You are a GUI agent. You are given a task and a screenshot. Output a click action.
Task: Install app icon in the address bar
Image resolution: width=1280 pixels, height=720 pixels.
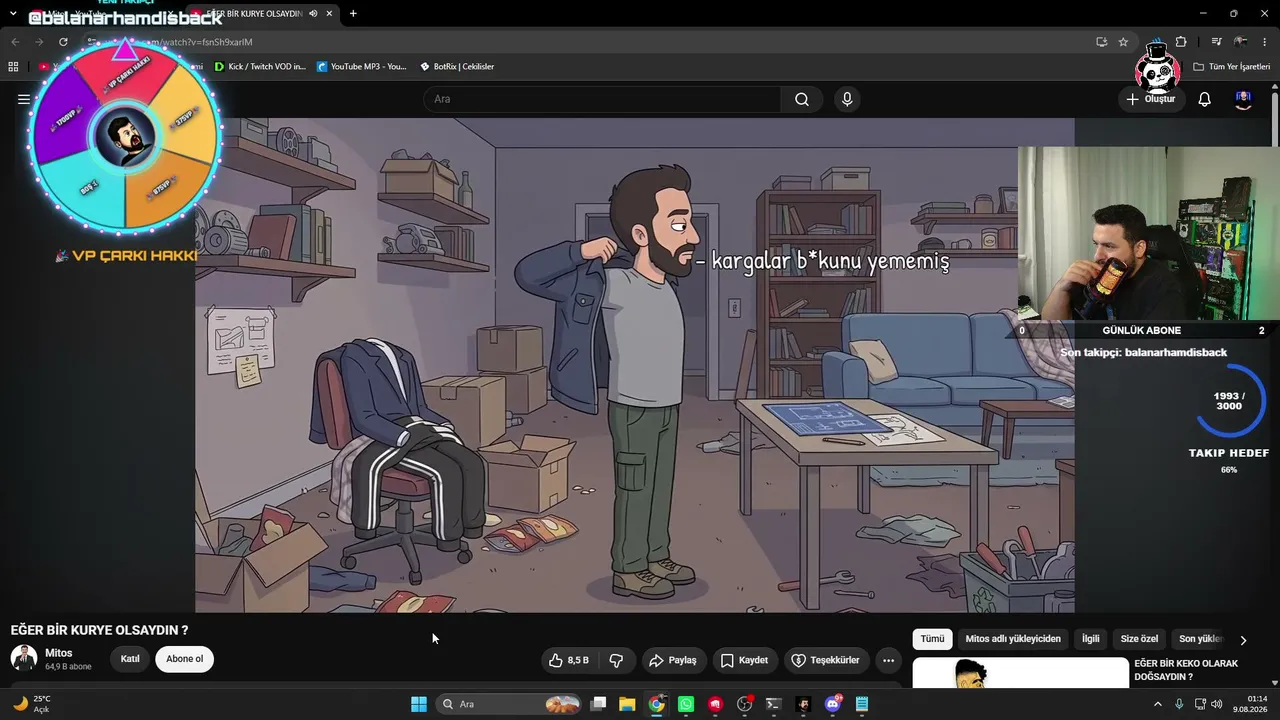[x=1101, y=42]
